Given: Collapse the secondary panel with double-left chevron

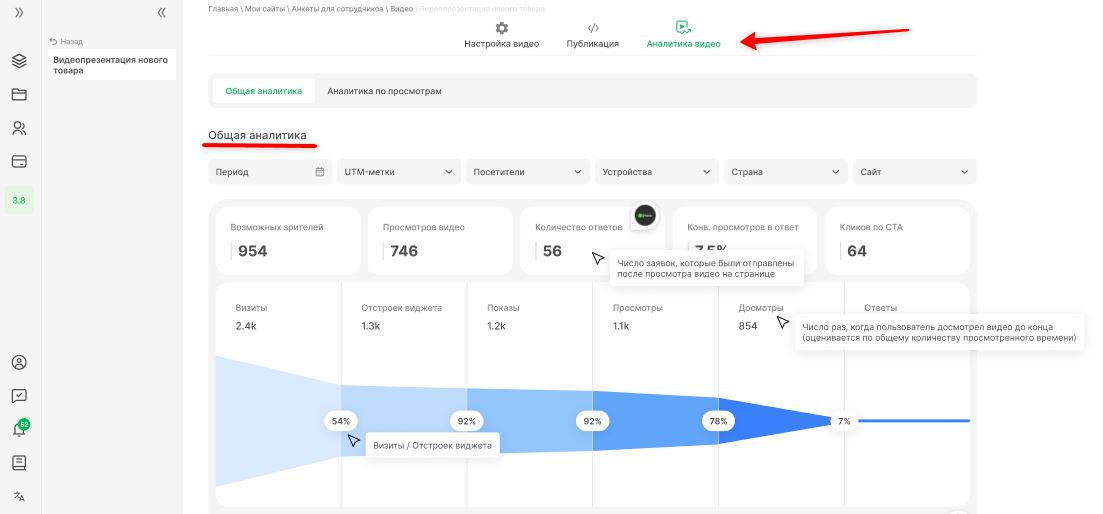Looking at the screenshot, I should pos(162,13).
